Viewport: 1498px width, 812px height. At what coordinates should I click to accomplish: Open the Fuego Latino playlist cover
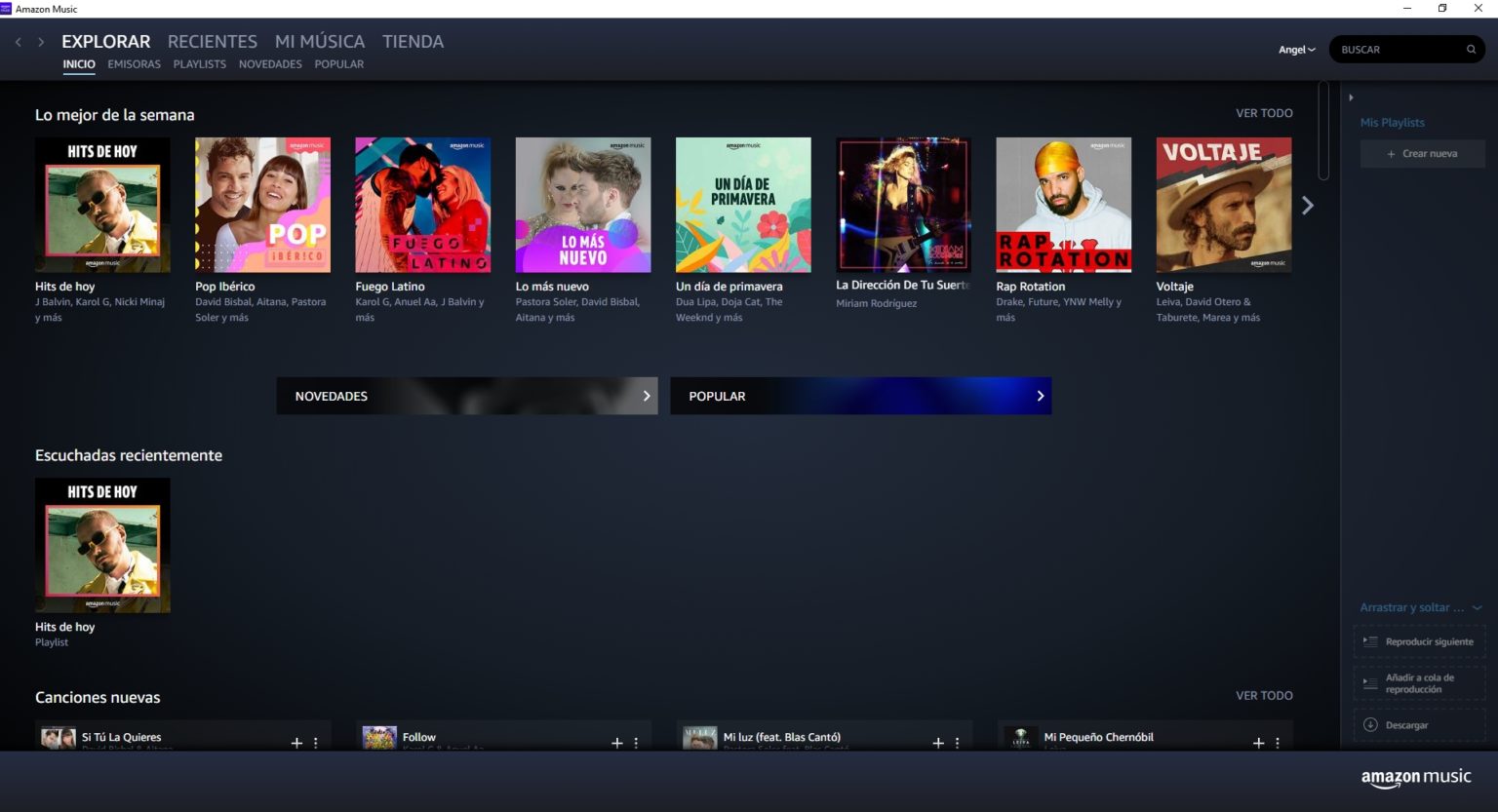[423, 205]
